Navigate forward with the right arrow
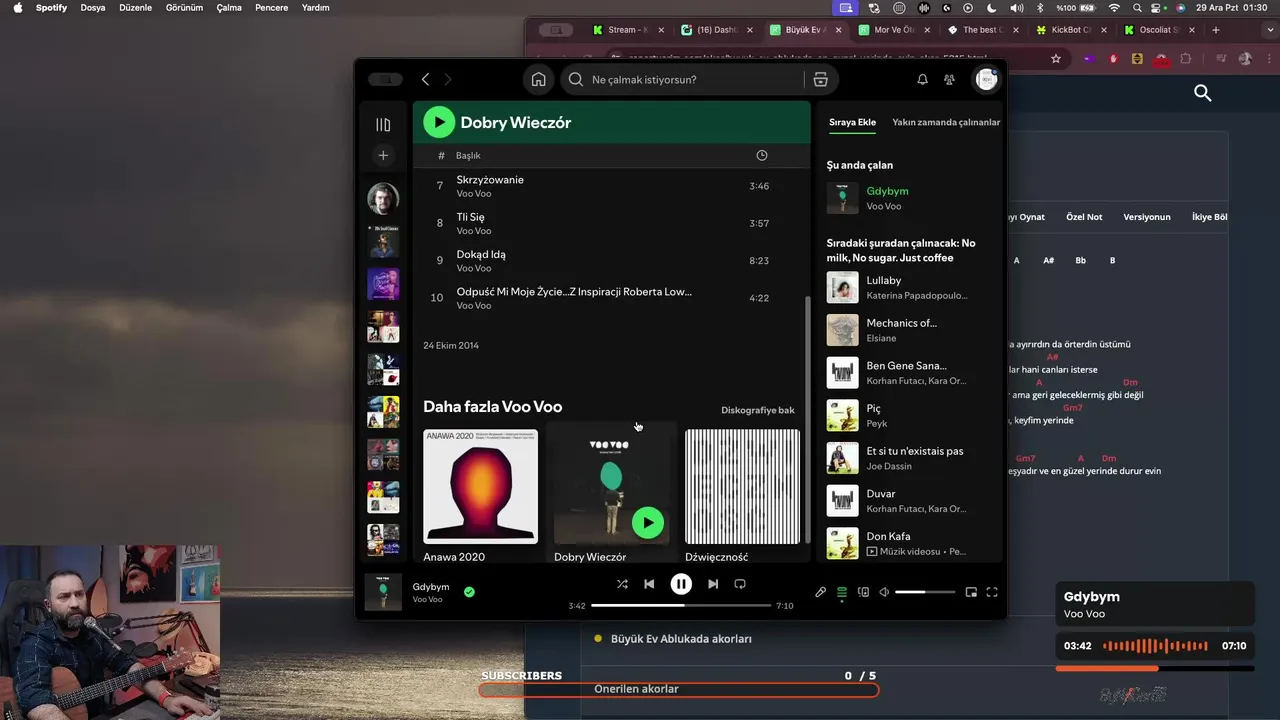1280x720 pixels. click(447, 80)
